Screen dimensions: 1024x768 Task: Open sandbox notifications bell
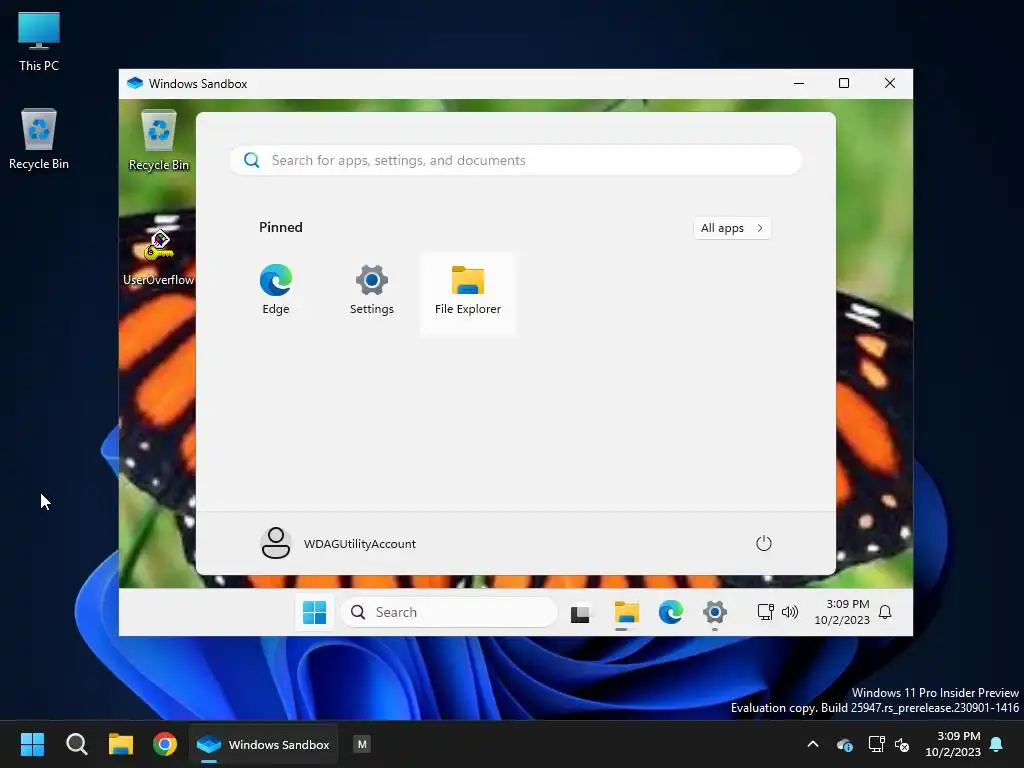(885, 612)
